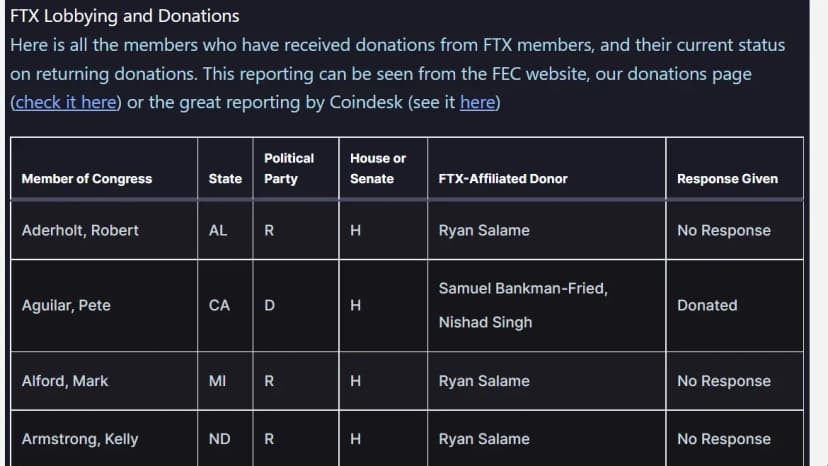Click the CA state cell
This screenshot has width=828, height=466.
tap(219, 305)
